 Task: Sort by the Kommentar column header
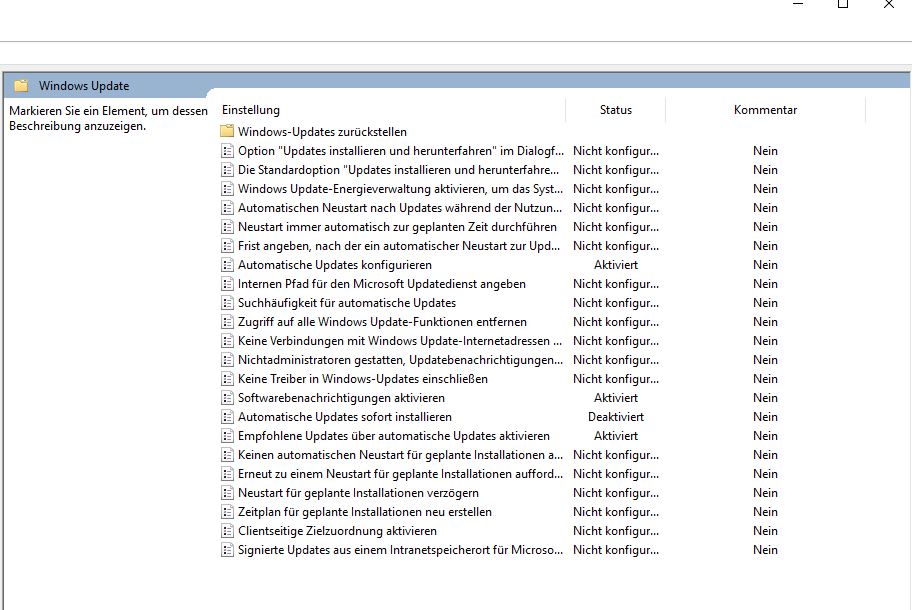coord(765,110)
